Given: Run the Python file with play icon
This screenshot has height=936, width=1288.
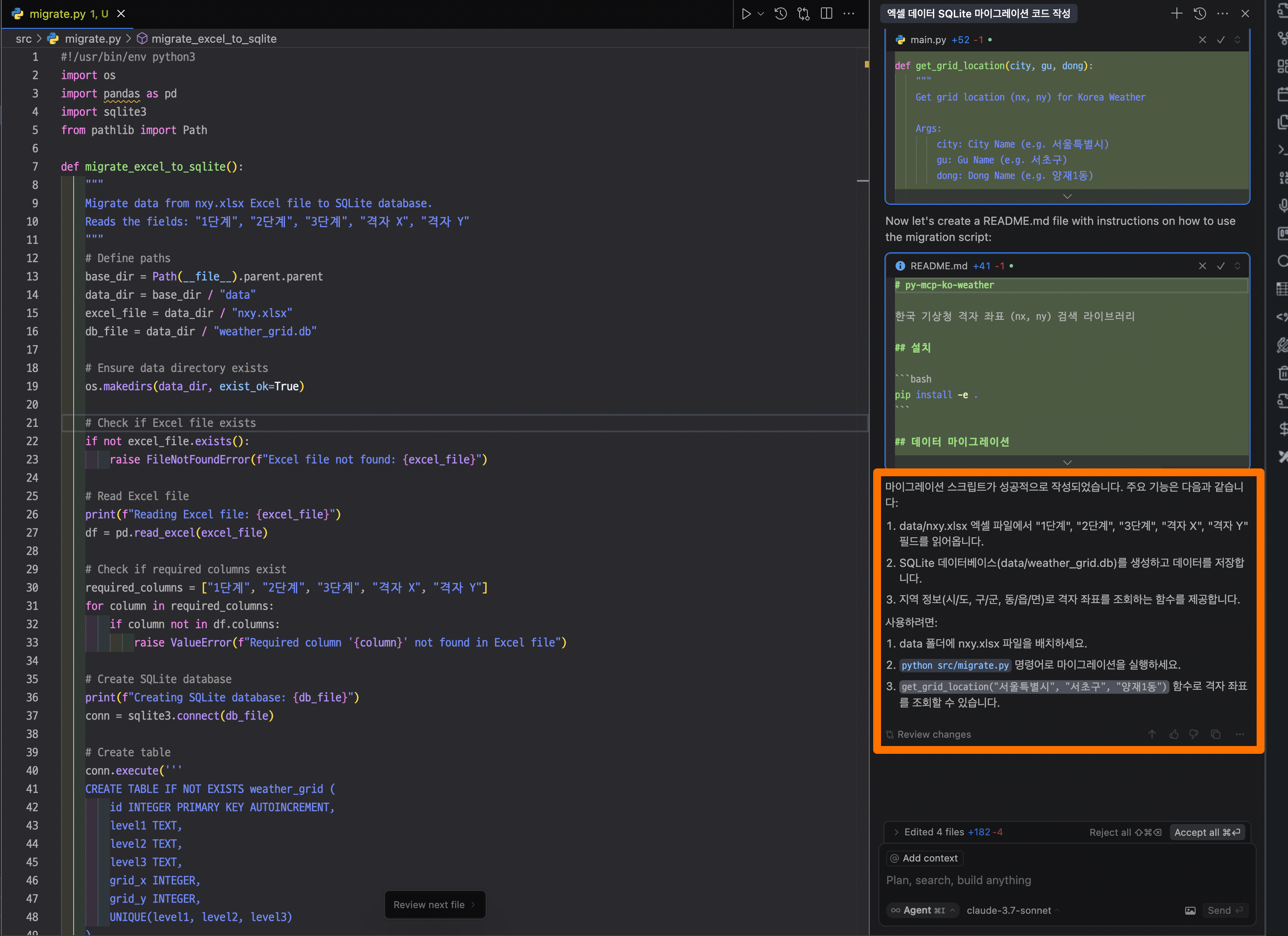Looking at the screenshot, I should click(x=746, y=14).
